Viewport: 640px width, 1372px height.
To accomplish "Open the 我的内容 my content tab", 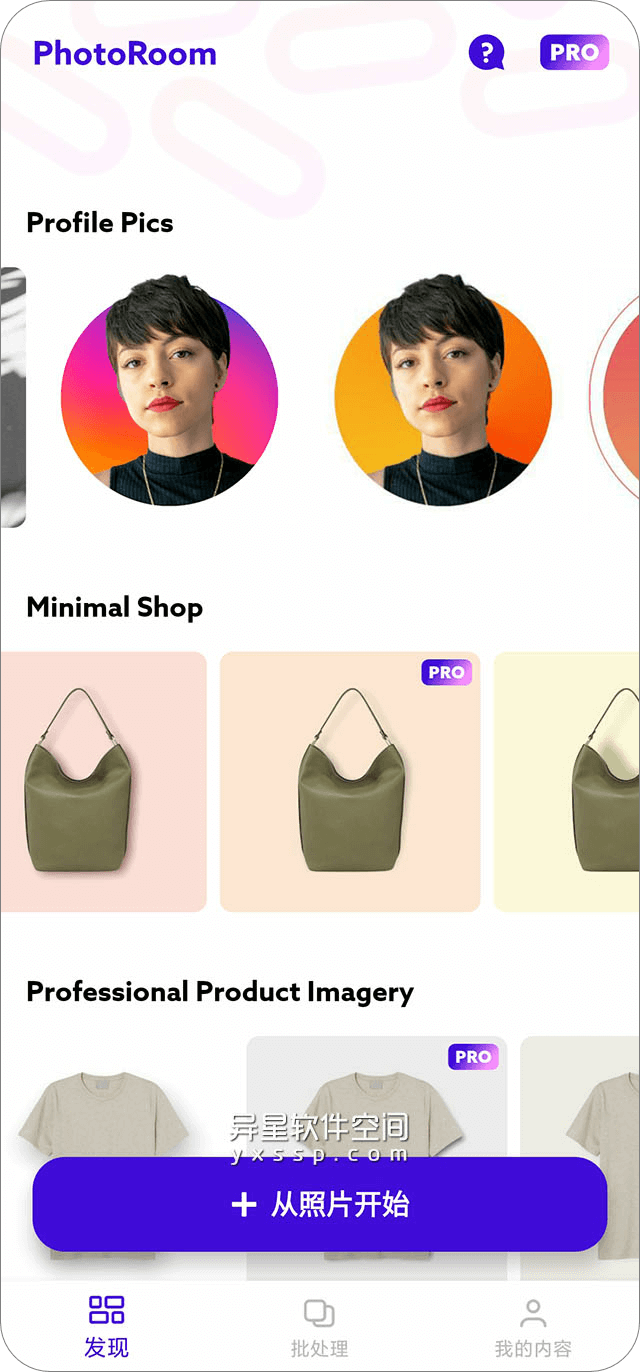I will [533, 1327].
